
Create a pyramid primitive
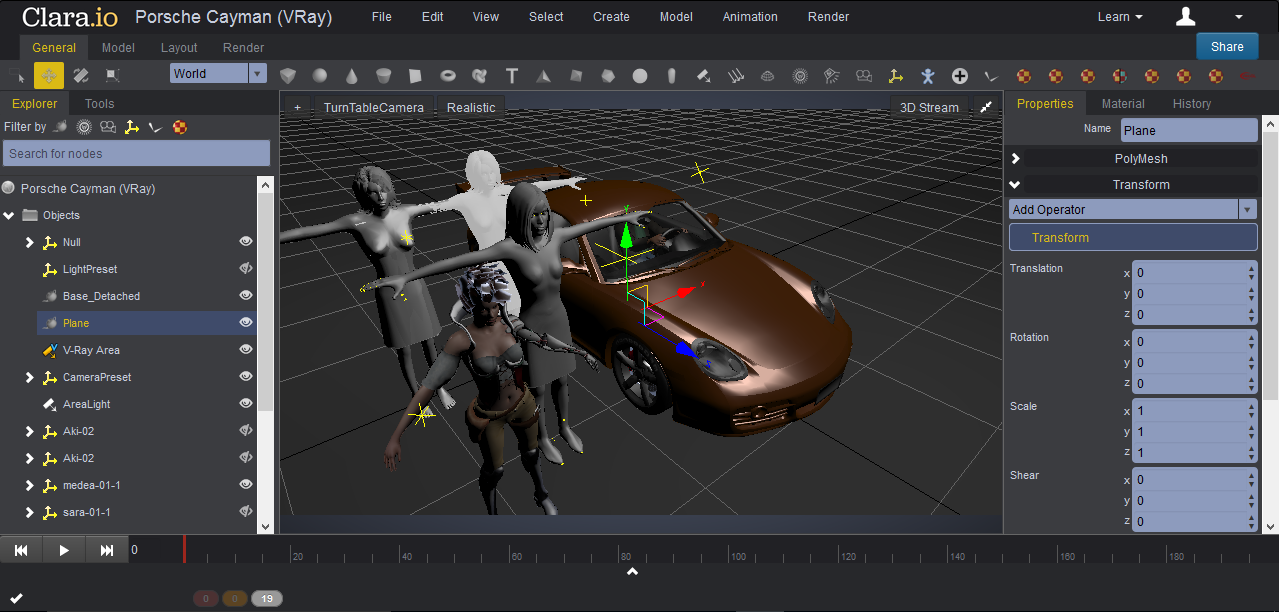(x=544, y=75)
